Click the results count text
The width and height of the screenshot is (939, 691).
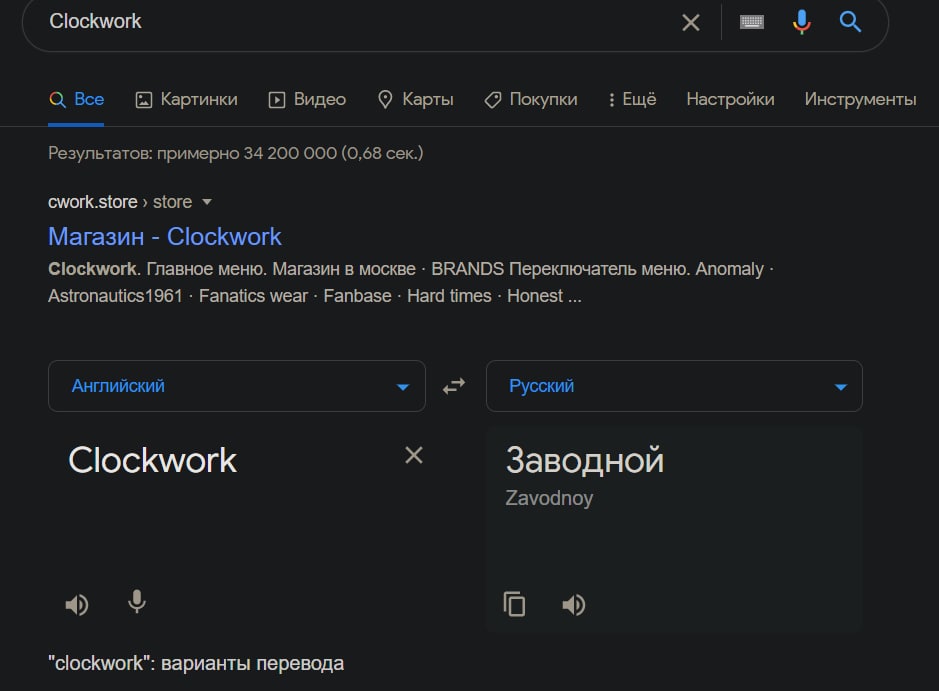(235, 153)
